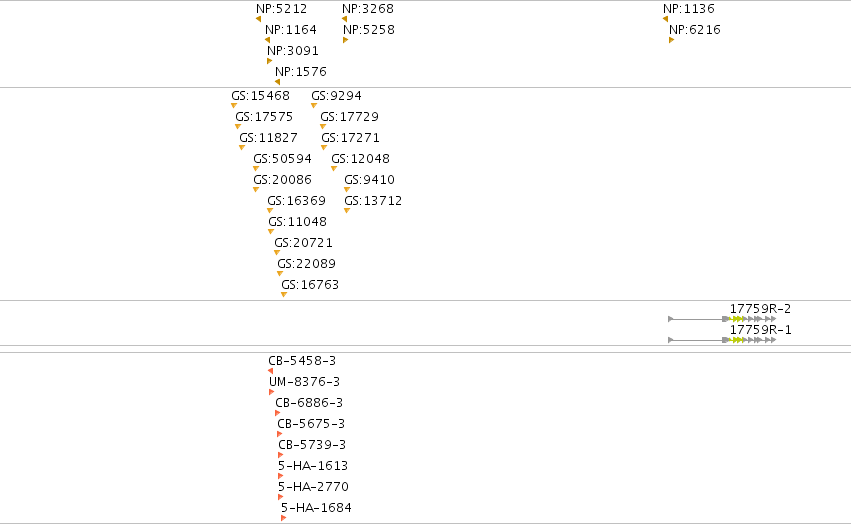The height and width of the screenshot is (524, 851).
Task: Click the triangle marker under GS:15468
Action: 234,106
